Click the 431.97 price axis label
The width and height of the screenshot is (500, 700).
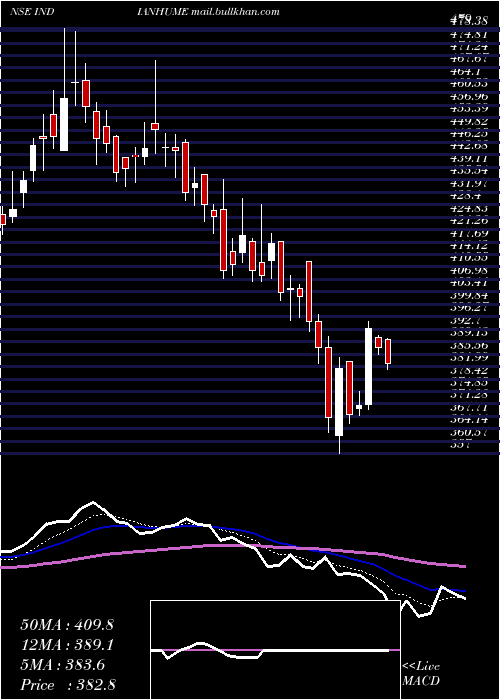pyautogui.click(x=468, y=183)
